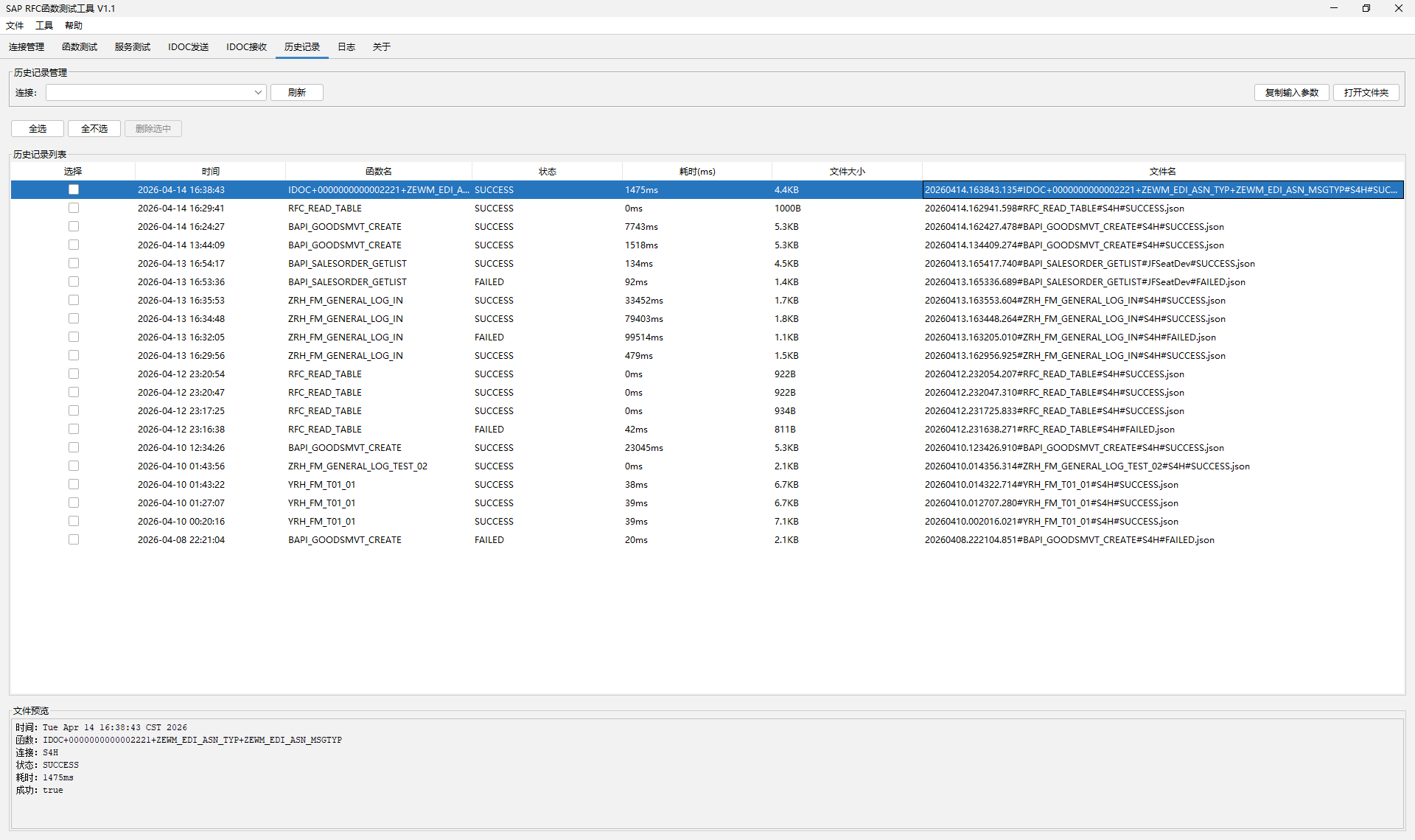This screenshot has width=1415, height=840.
Task: Open the 帮助 menu
Action: (x=74, y=26)
